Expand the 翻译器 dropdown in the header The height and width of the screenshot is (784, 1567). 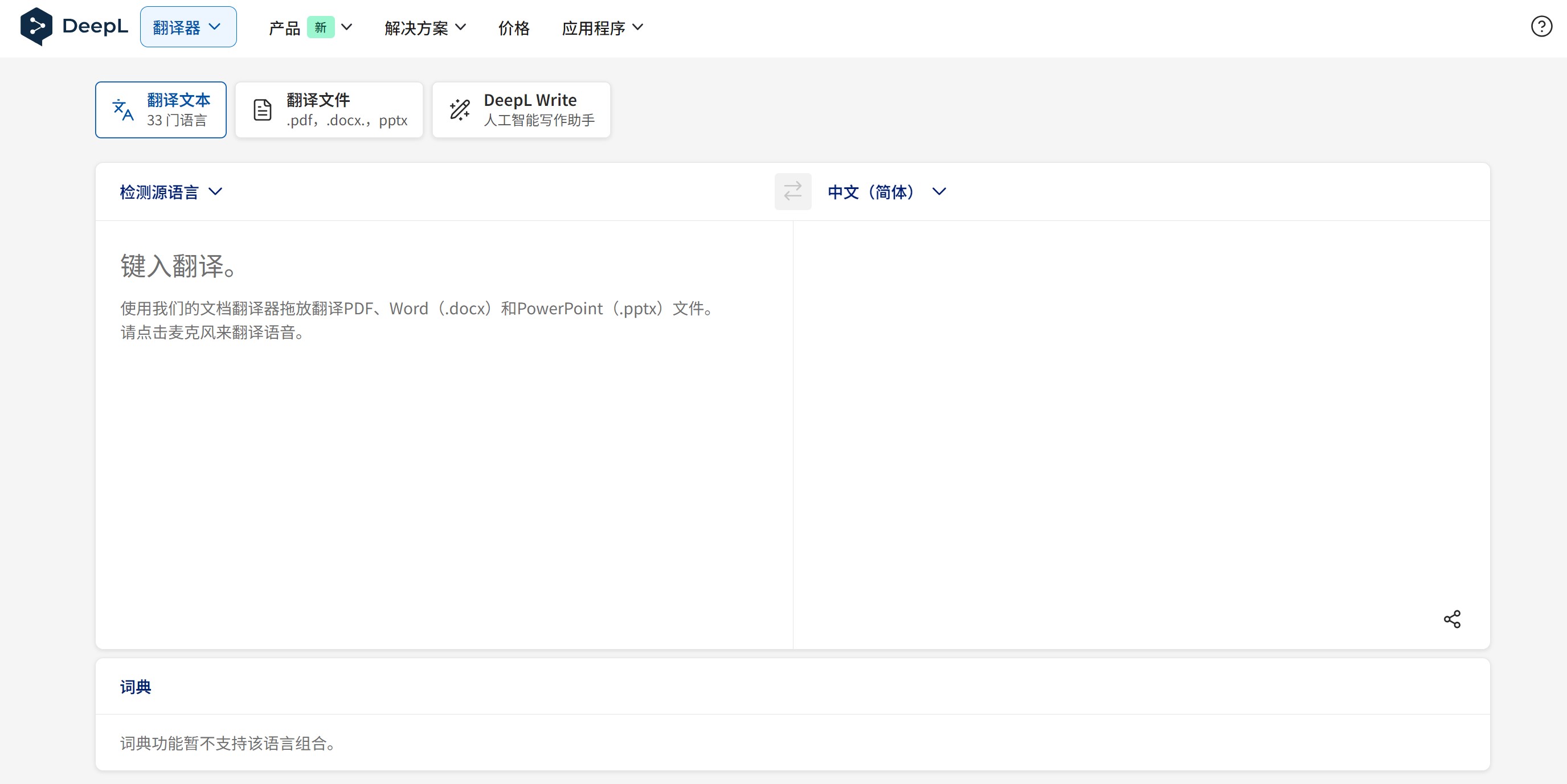(x=188, y=26)
